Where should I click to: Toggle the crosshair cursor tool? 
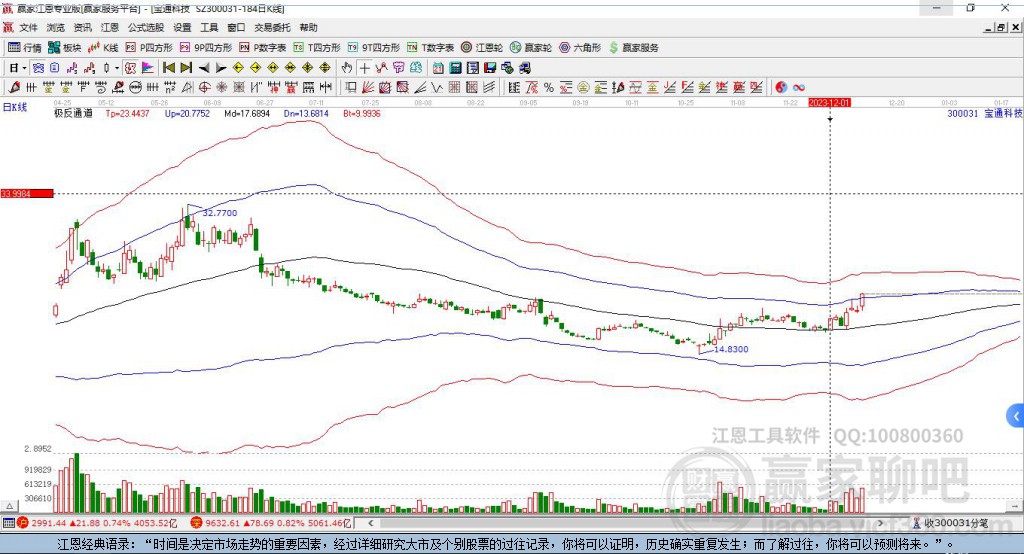pos(364,68)
